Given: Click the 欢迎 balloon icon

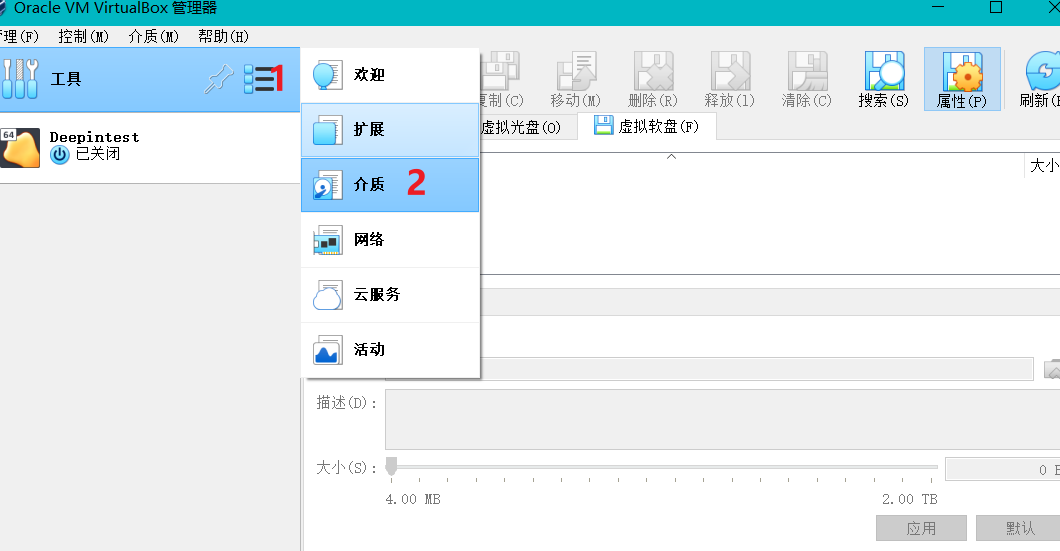Looking at the screenshot, I should pyautogui.click(x=327, y=75).
